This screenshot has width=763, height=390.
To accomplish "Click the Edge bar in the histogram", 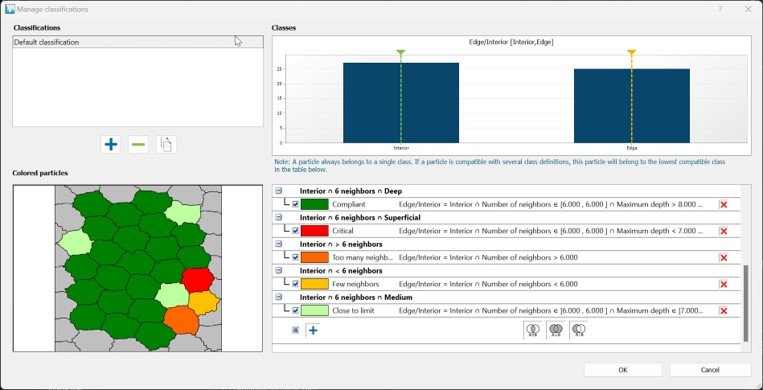I will 632,106.
